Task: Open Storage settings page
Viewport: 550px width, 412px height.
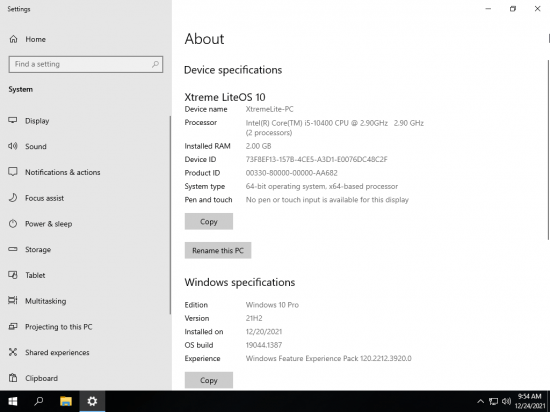Action: pyautogui.click(x=85, y=249)
